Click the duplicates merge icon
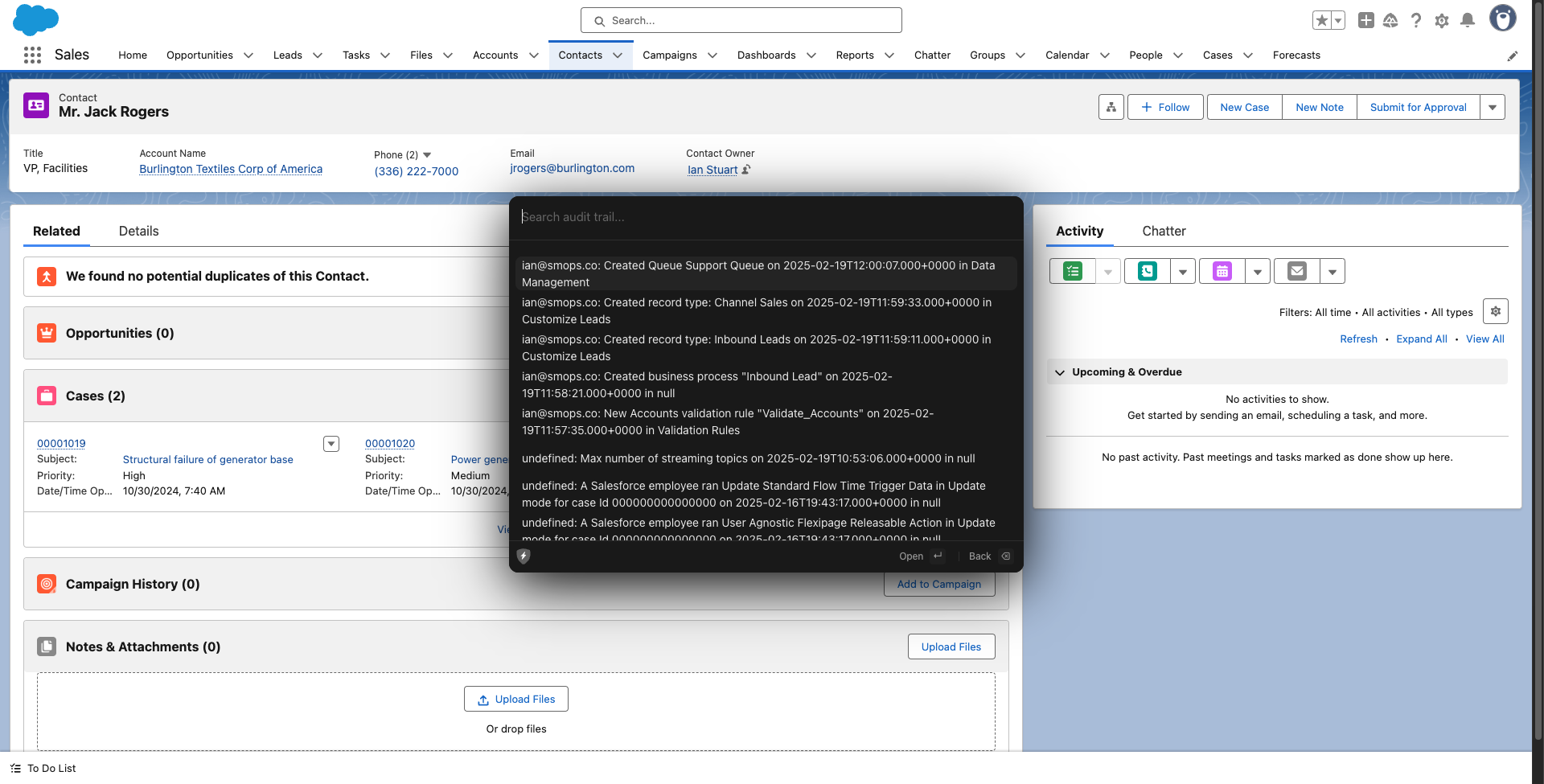1544x784 pixels. coord(47,276)
